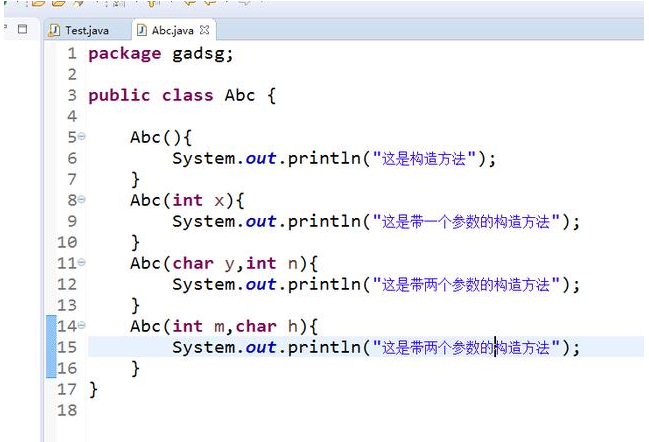Click the Java file icon on Test.java tab
Screen dimensions: 649x442
[x=56, y=30]
